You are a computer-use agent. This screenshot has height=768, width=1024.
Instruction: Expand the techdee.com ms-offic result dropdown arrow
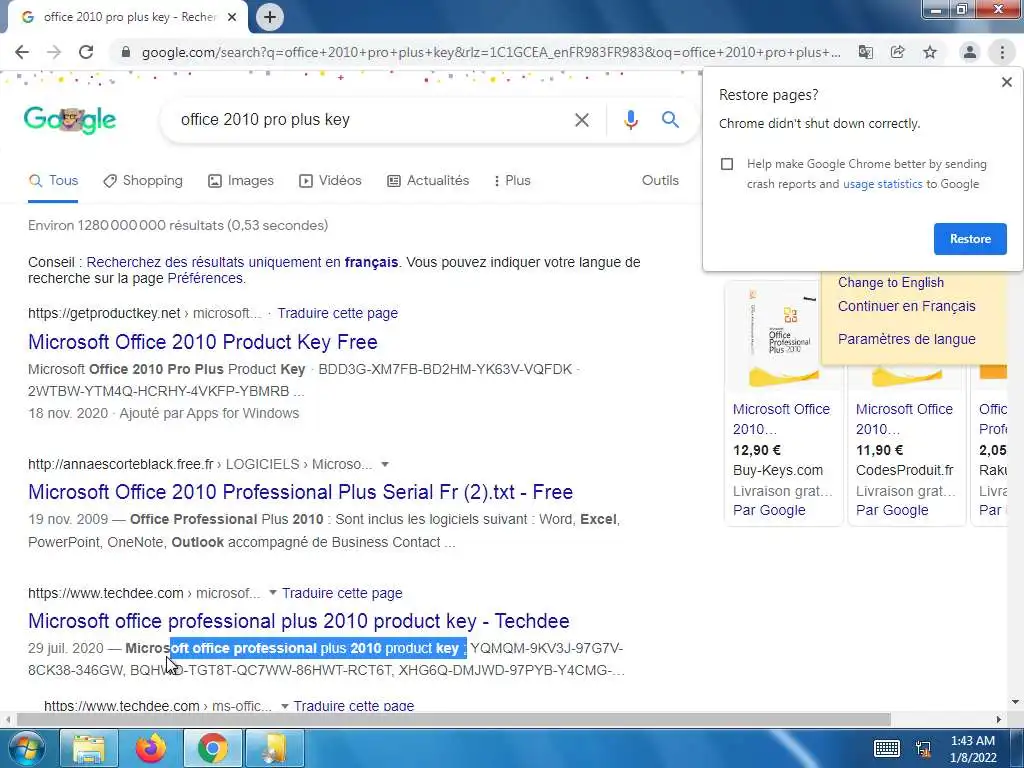285,706
